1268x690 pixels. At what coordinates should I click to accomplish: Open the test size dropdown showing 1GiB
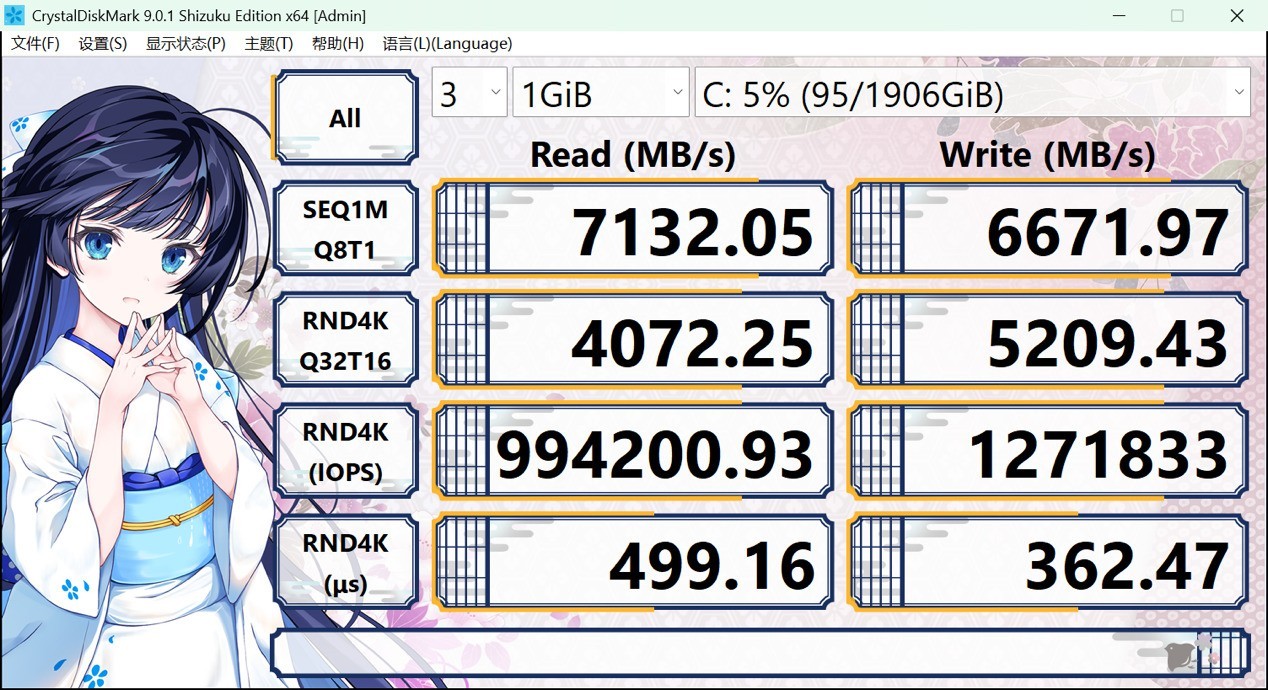[600, 94]
